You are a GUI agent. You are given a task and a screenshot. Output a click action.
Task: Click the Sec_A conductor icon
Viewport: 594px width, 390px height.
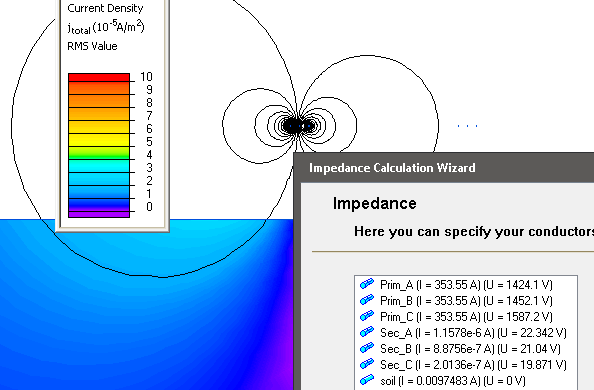click(x=367, y=332)
